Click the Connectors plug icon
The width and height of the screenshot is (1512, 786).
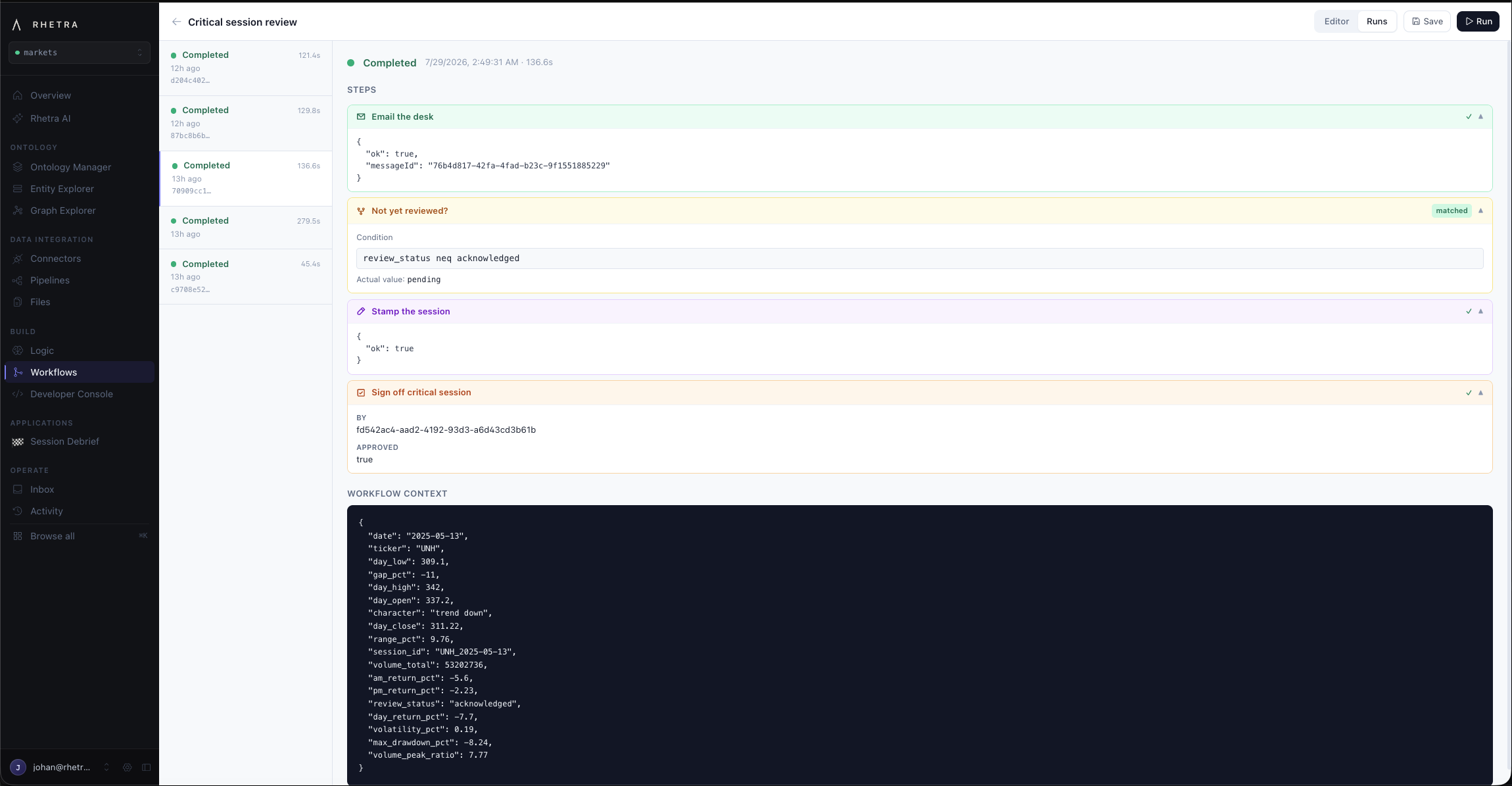pos(18,258)
